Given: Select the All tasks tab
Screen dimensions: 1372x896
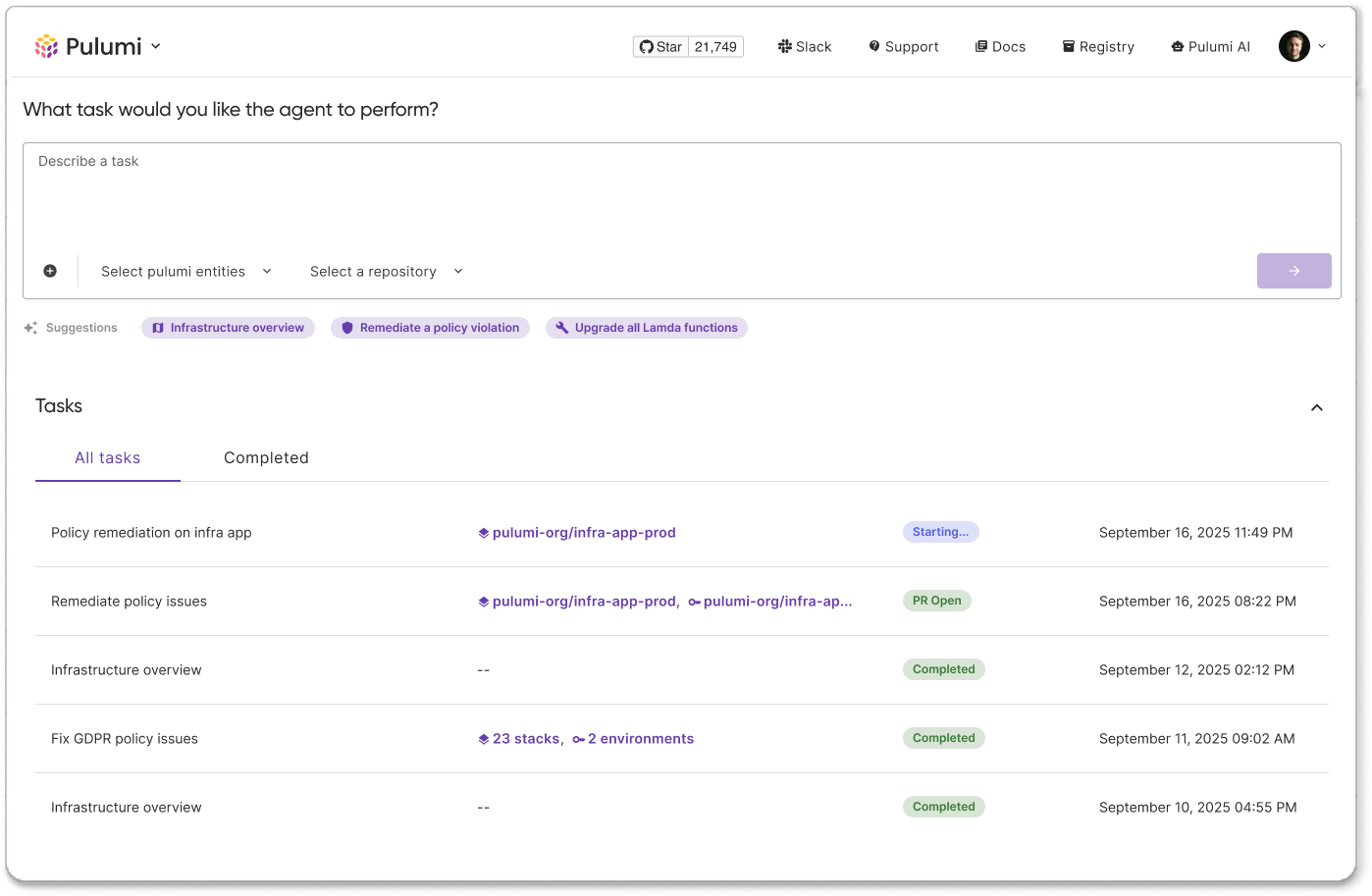Looking at the screenshot, I should (108, 457).
